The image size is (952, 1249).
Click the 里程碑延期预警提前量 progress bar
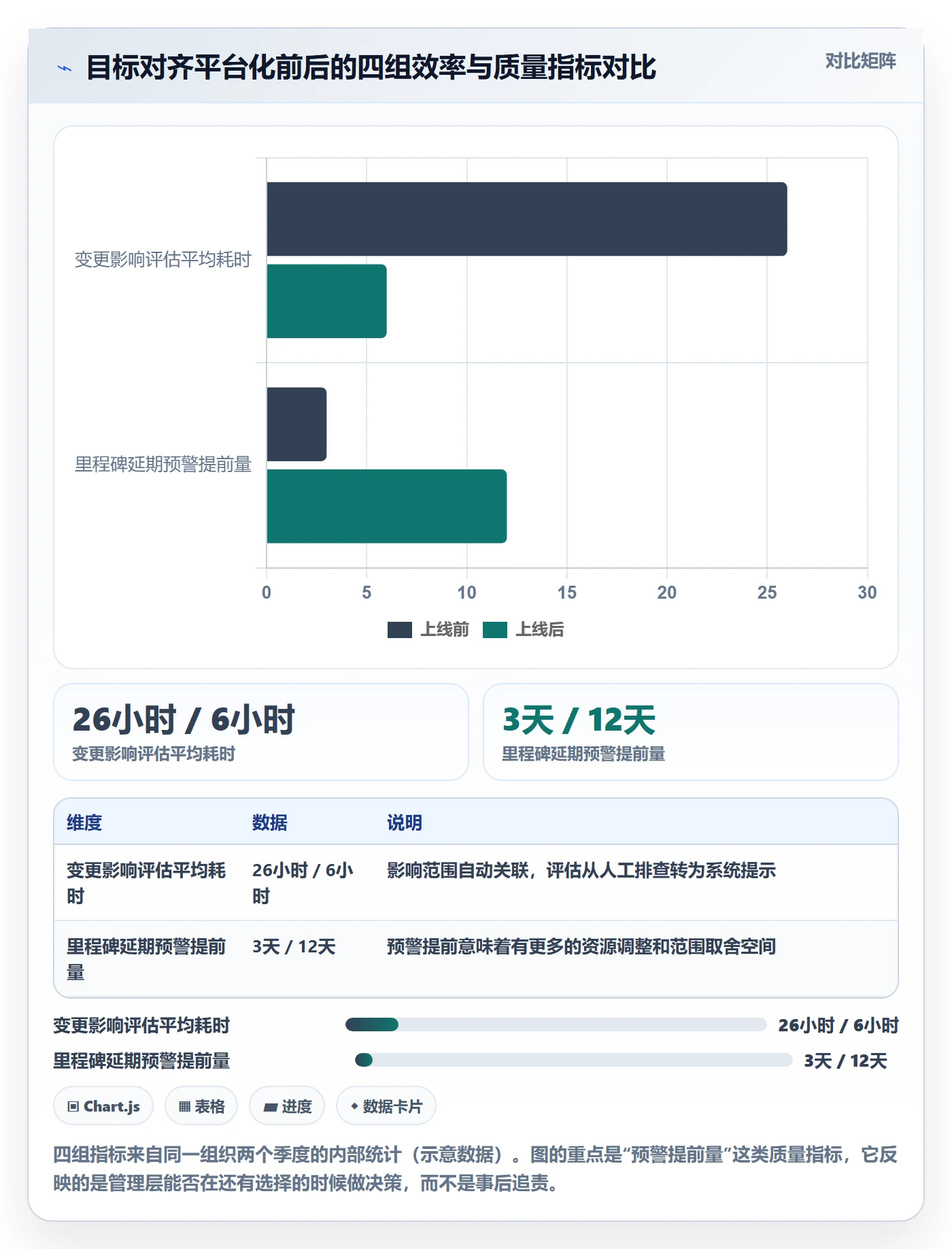(573, 1060)
